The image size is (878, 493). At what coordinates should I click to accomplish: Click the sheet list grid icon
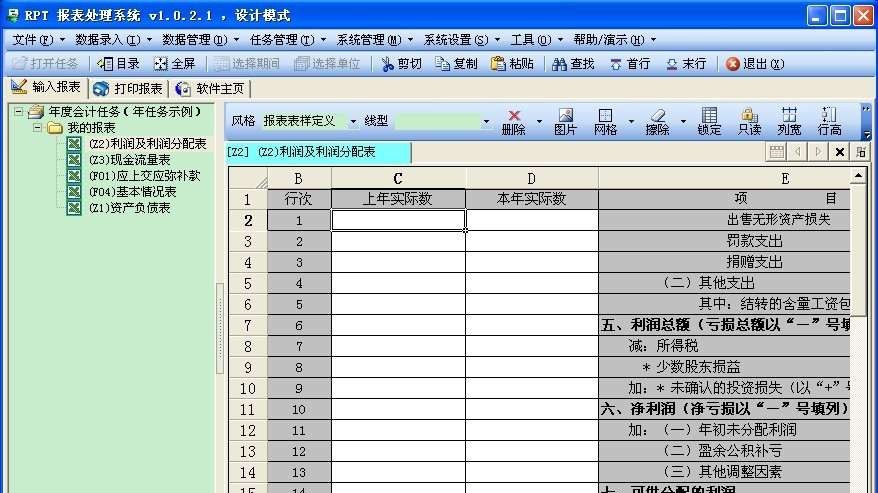(x=776, y=152)
